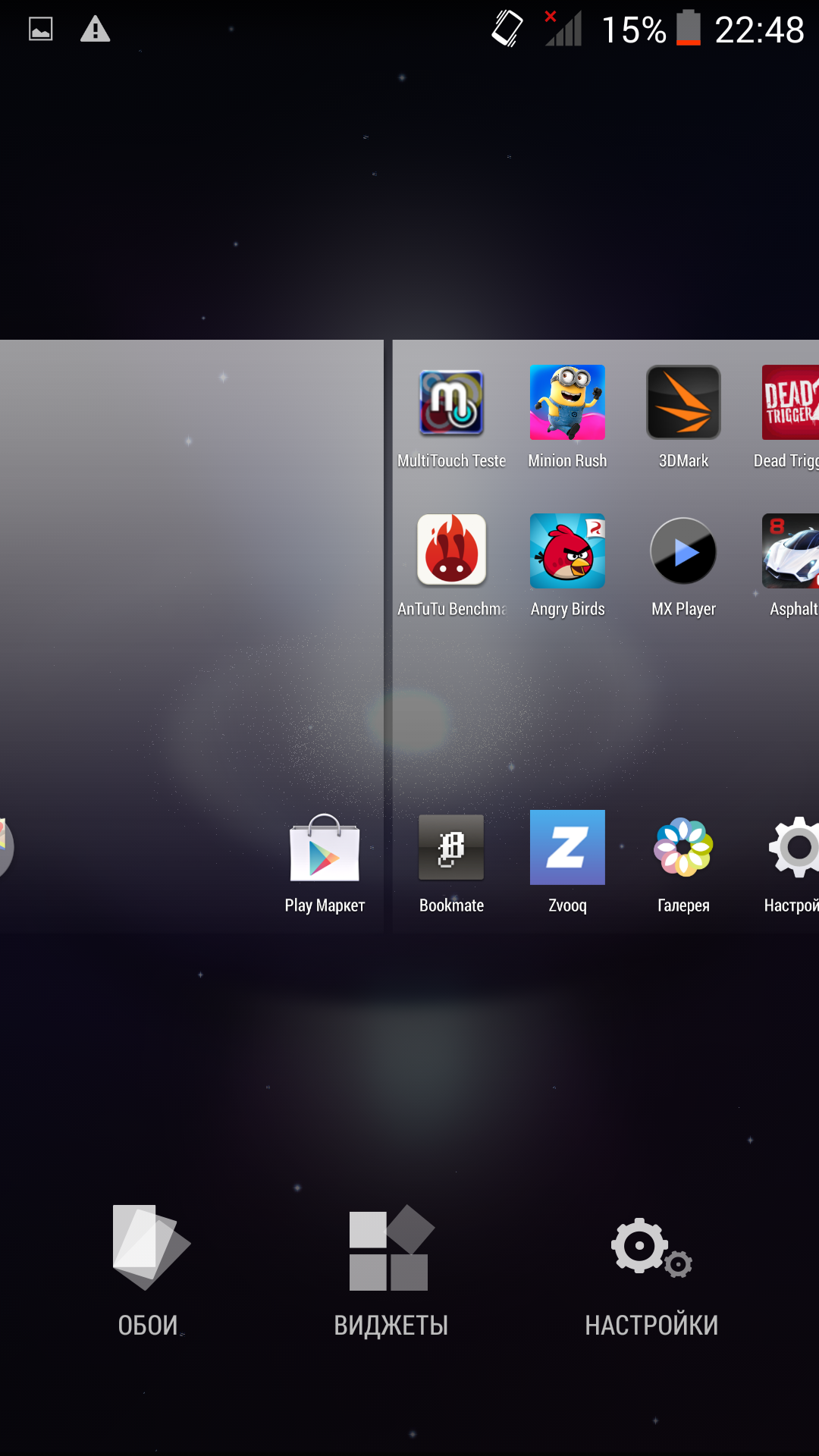
Task: Tap the 'Minion Rush' label text
Action: pos(567,461)
